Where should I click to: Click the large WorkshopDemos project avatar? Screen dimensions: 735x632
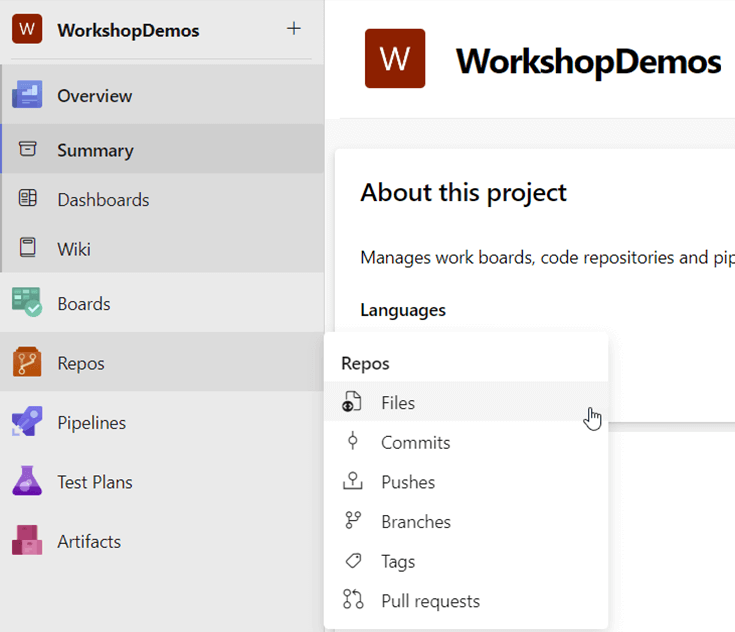[395, 59]
